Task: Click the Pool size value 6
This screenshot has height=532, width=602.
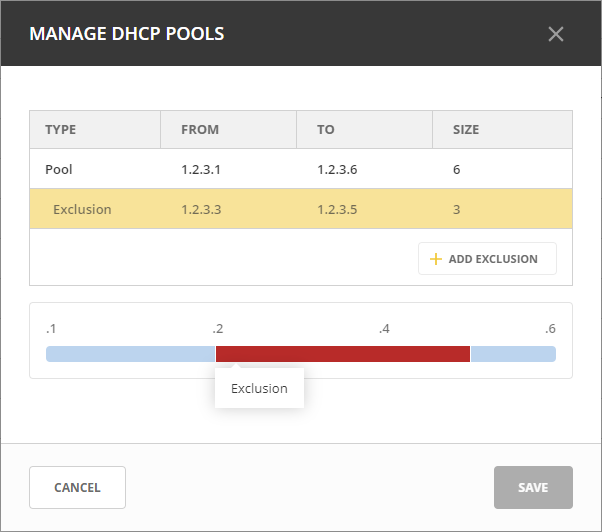Action: [457, 170]
